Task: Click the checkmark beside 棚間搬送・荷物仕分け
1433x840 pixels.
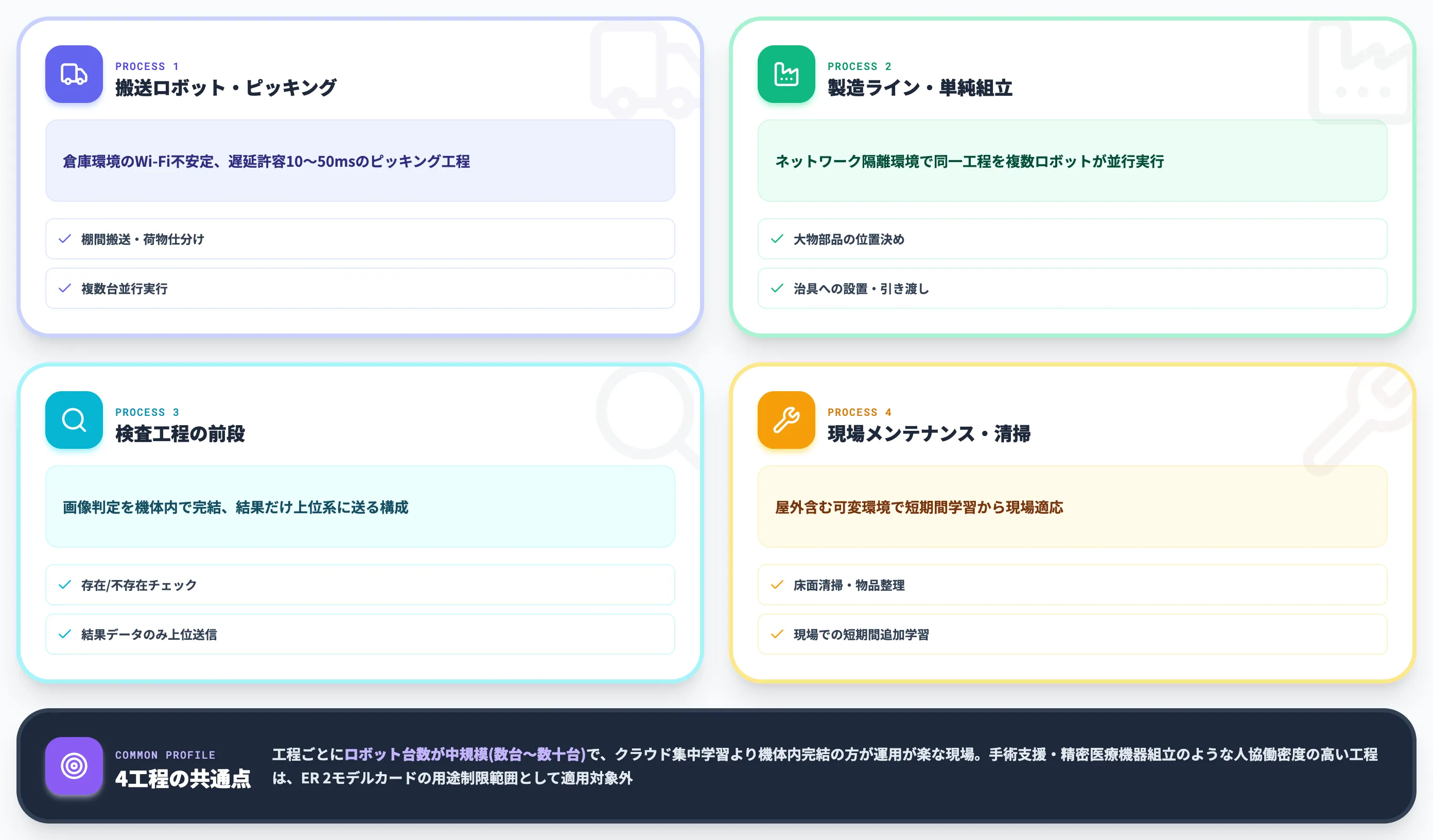Action: [65, 239]
